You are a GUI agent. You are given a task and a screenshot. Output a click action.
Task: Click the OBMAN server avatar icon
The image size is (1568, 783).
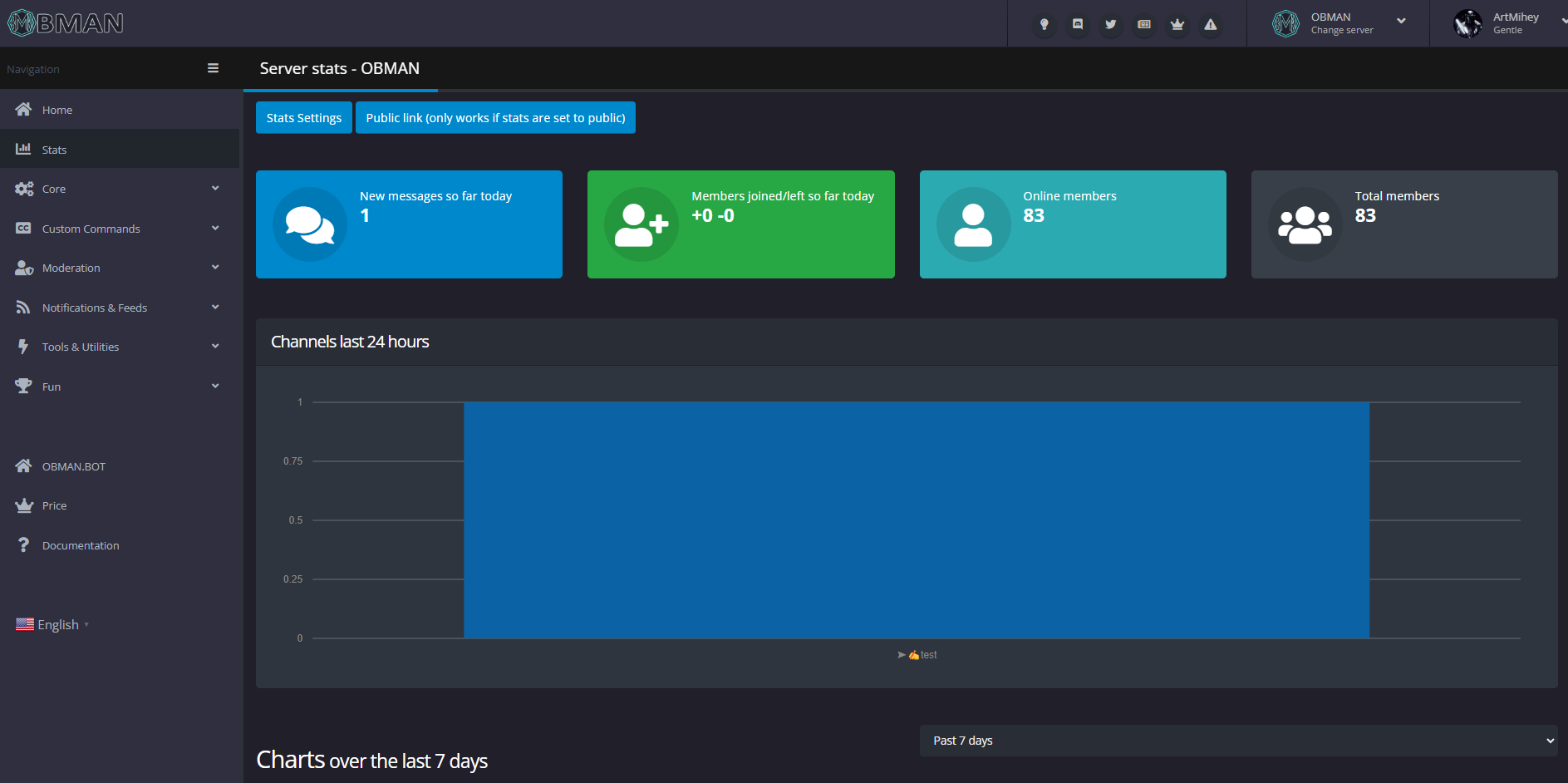[1285, 23]
